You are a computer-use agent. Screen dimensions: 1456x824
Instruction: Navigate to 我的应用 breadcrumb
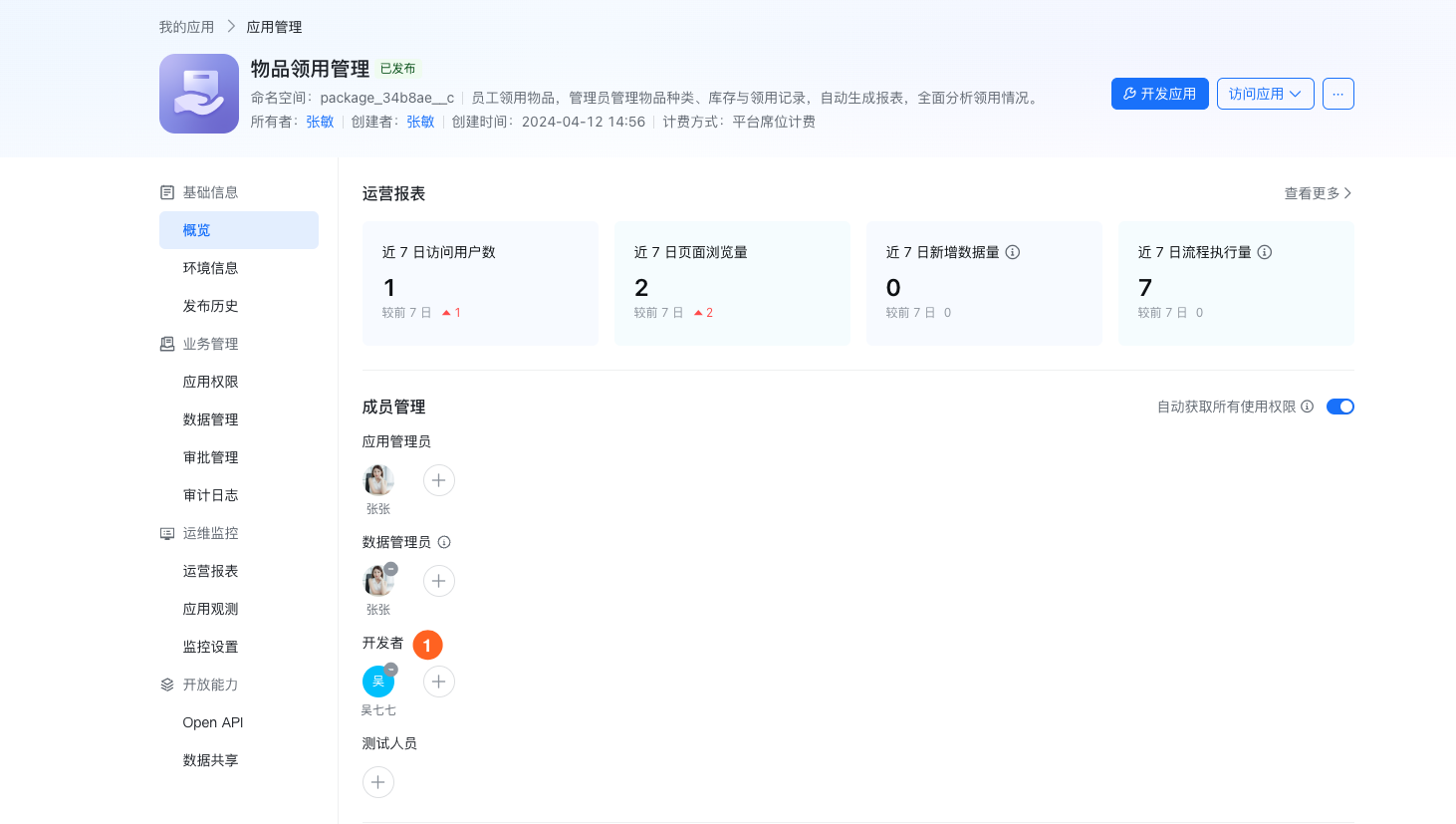point(186,27)
